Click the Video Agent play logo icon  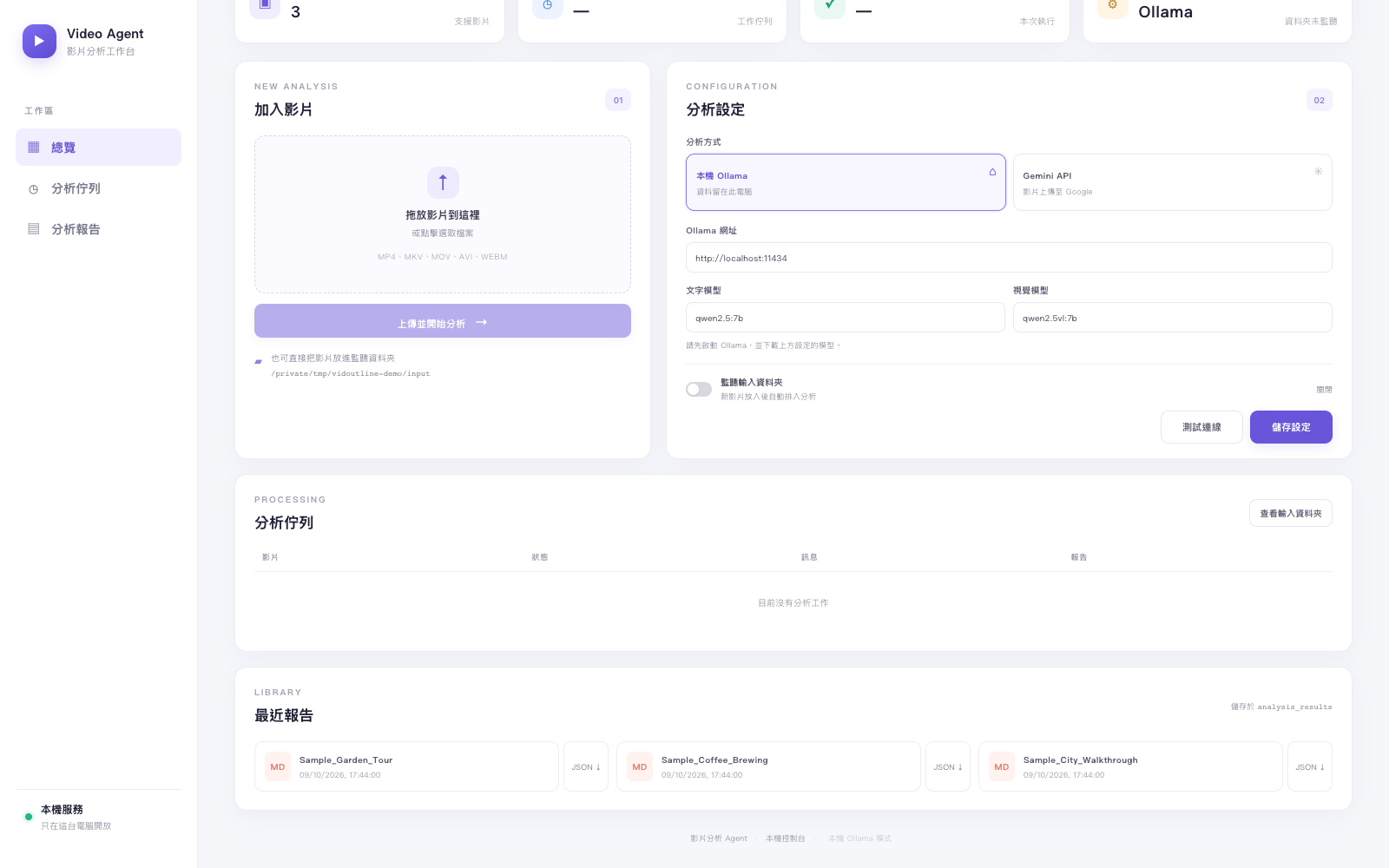[x=39, y=41]
